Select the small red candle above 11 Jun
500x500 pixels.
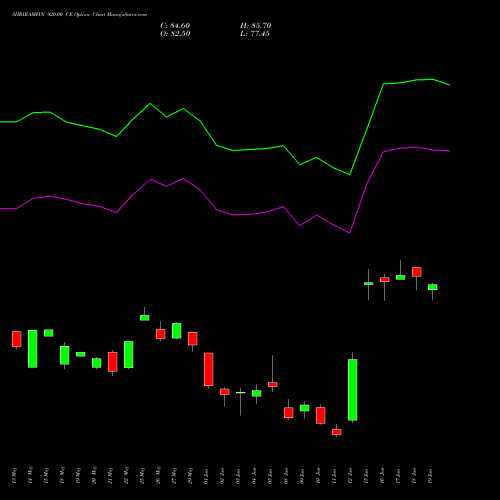click(x=337, y=432)
